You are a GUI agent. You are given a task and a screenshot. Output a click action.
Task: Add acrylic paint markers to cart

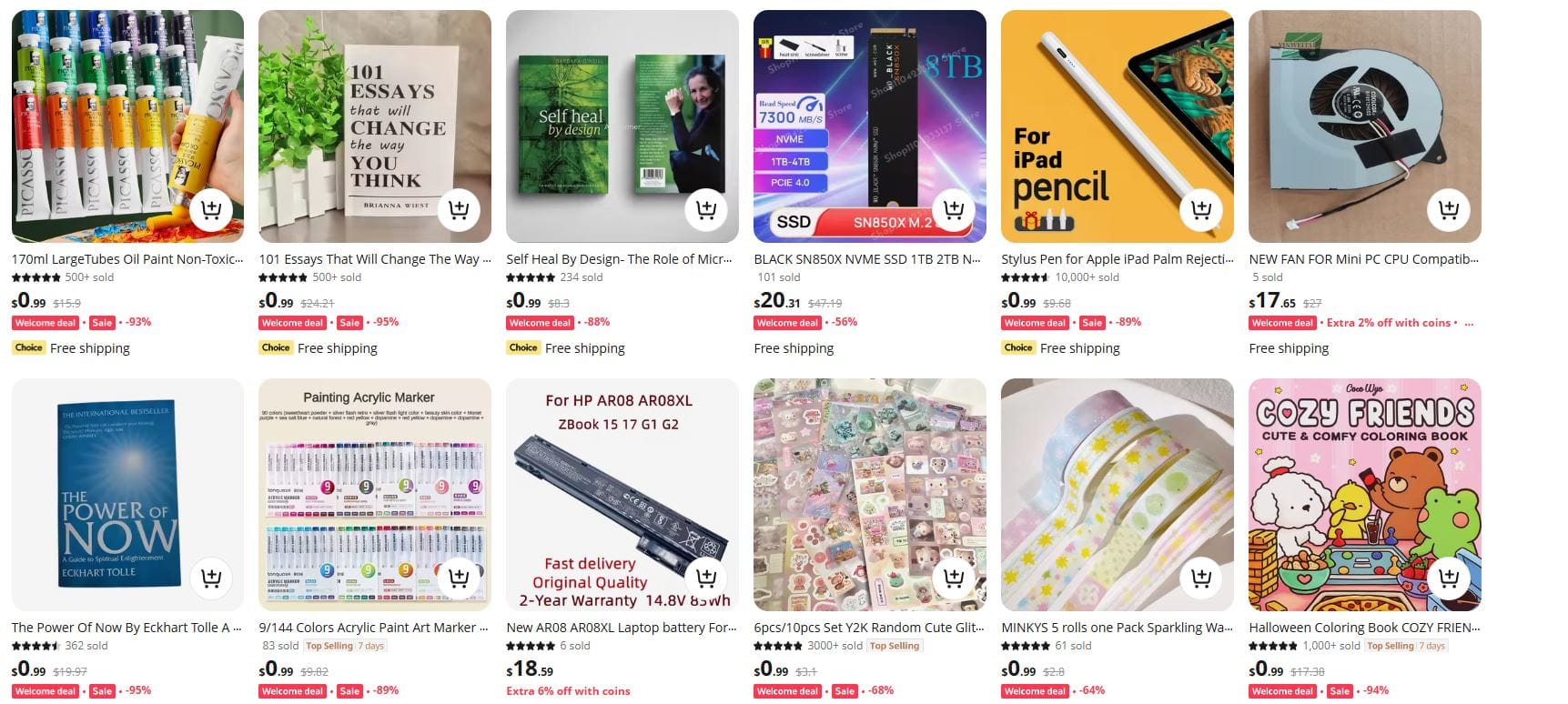[x=459, y=578]
